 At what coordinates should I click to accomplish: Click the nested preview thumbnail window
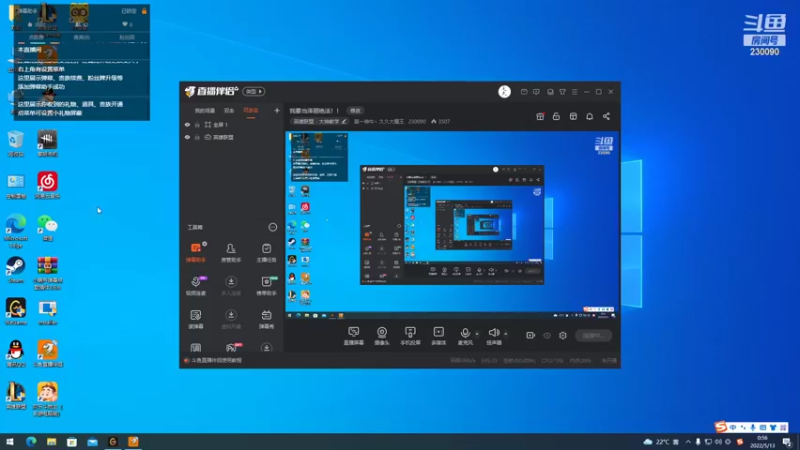point(452,225)
